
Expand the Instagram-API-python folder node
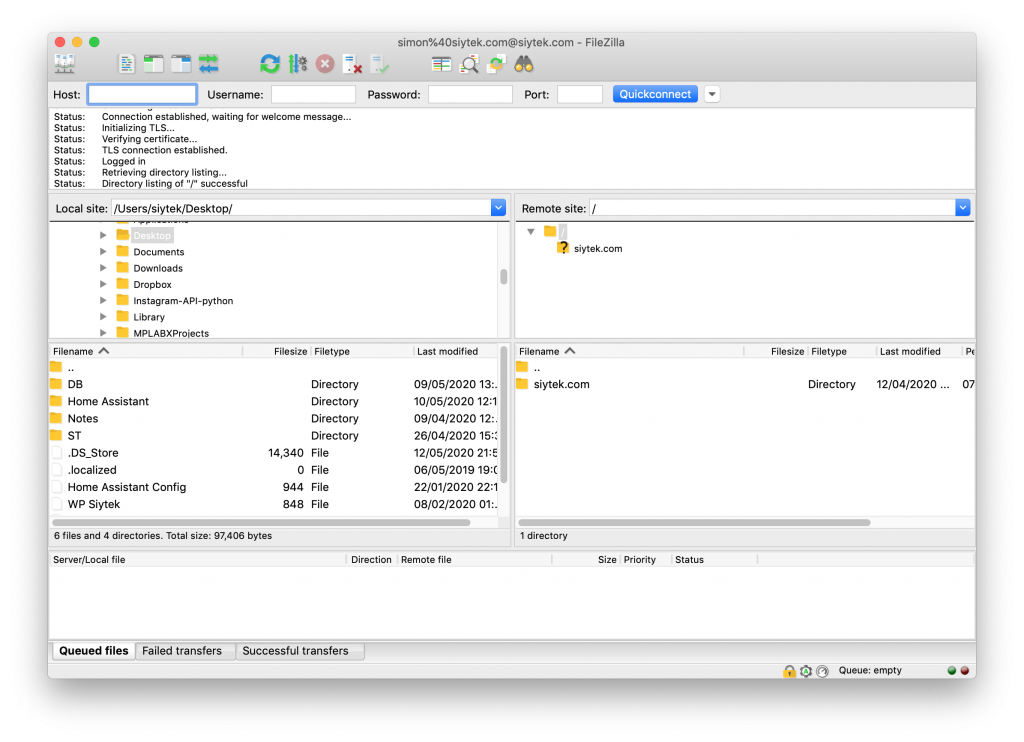click(x=103, y=300)
